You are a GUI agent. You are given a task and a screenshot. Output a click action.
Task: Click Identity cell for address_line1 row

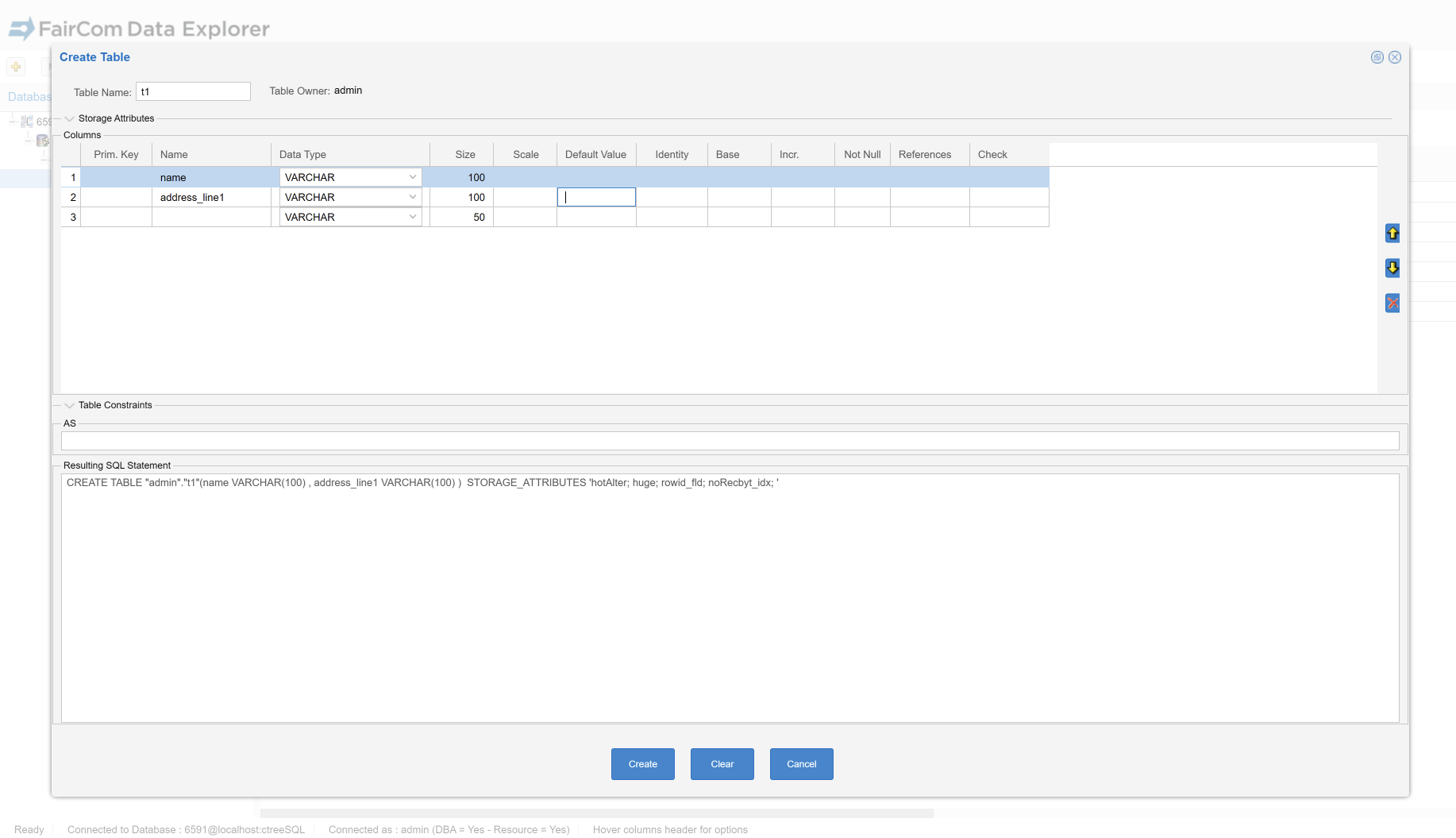672,197
